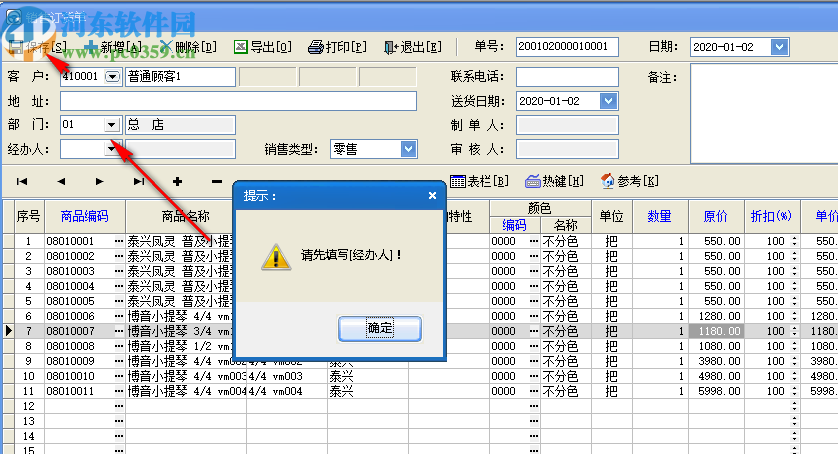Click the 商品编码 column header
Viewport: 838px width, 454px height.
click(84, 216)
